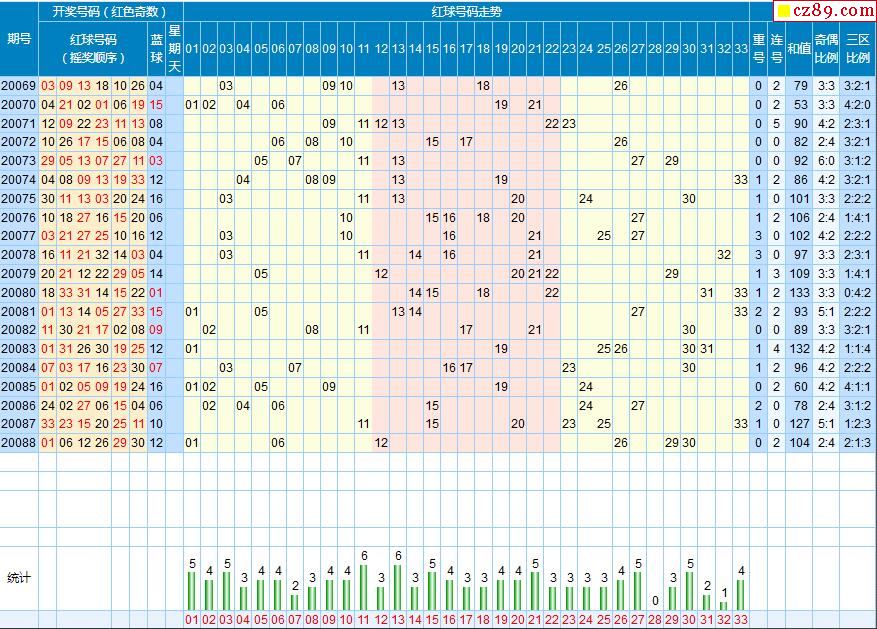This screenshot has height=629, width=877.
Task: Click the 期号 column header
Action: coord(19,39)
